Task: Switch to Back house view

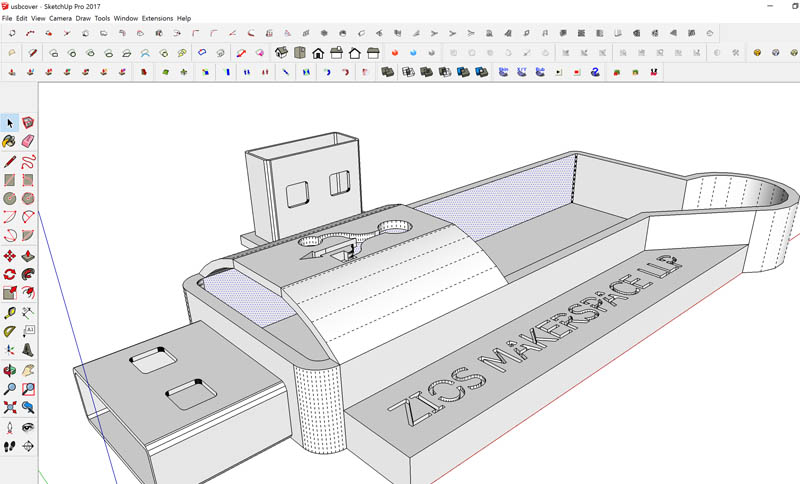Action: pyautogui.click(x=355, y=53)
